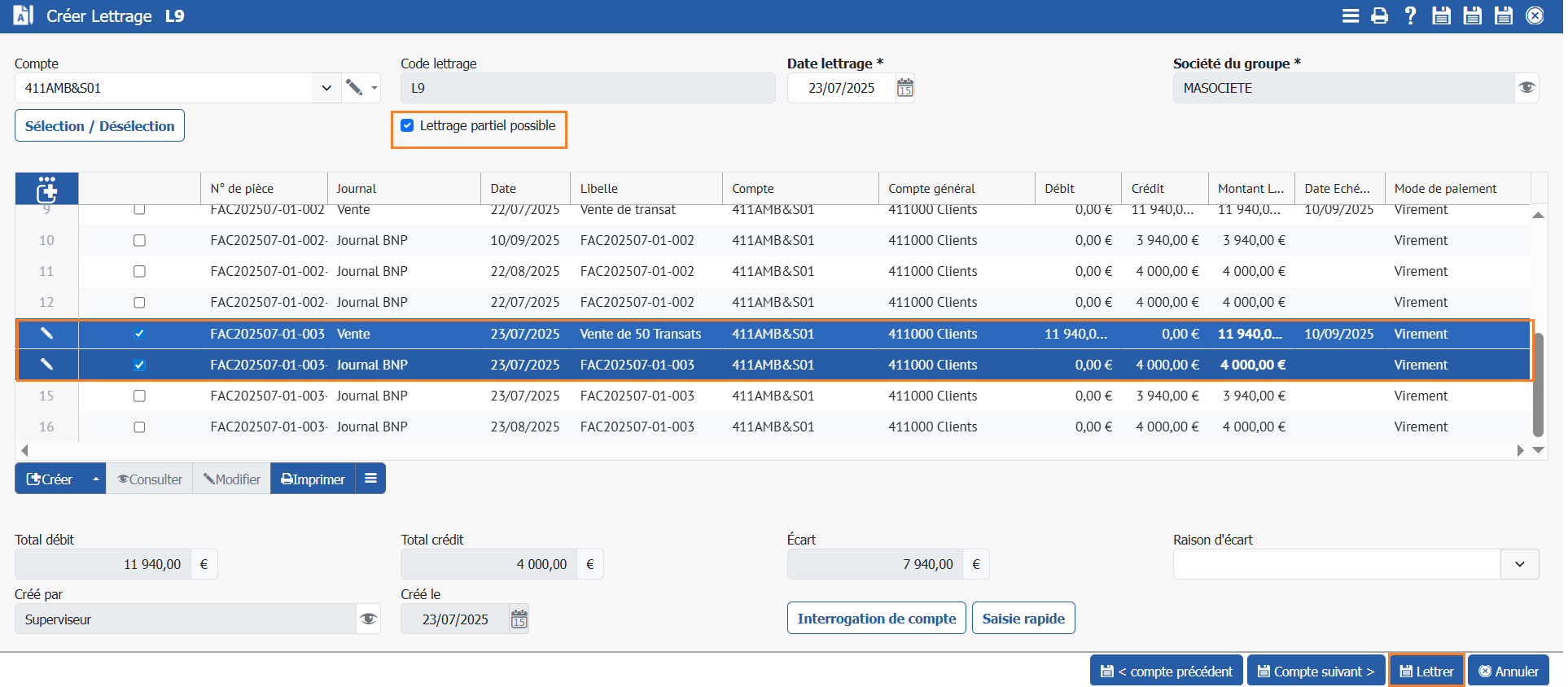The height and width of the screenshot is (687, 1568).
Task: Expand the Compte dropdown arrow
Action: (x=326, y=88)
